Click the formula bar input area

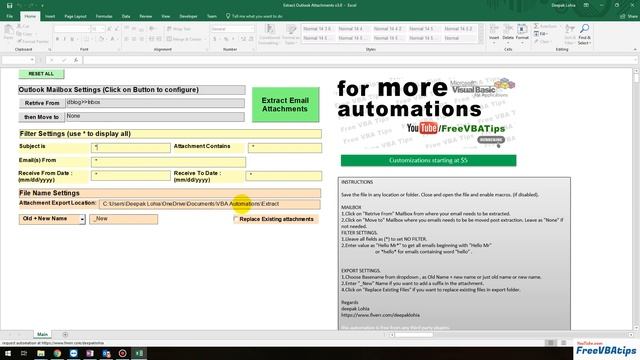coord(359,60)
